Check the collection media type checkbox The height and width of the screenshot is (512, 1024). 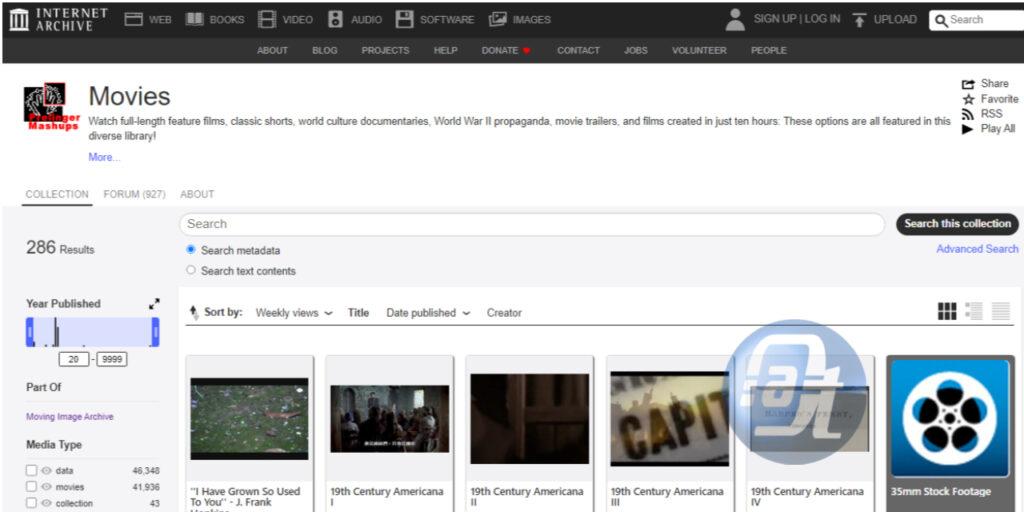coord(31,504)
